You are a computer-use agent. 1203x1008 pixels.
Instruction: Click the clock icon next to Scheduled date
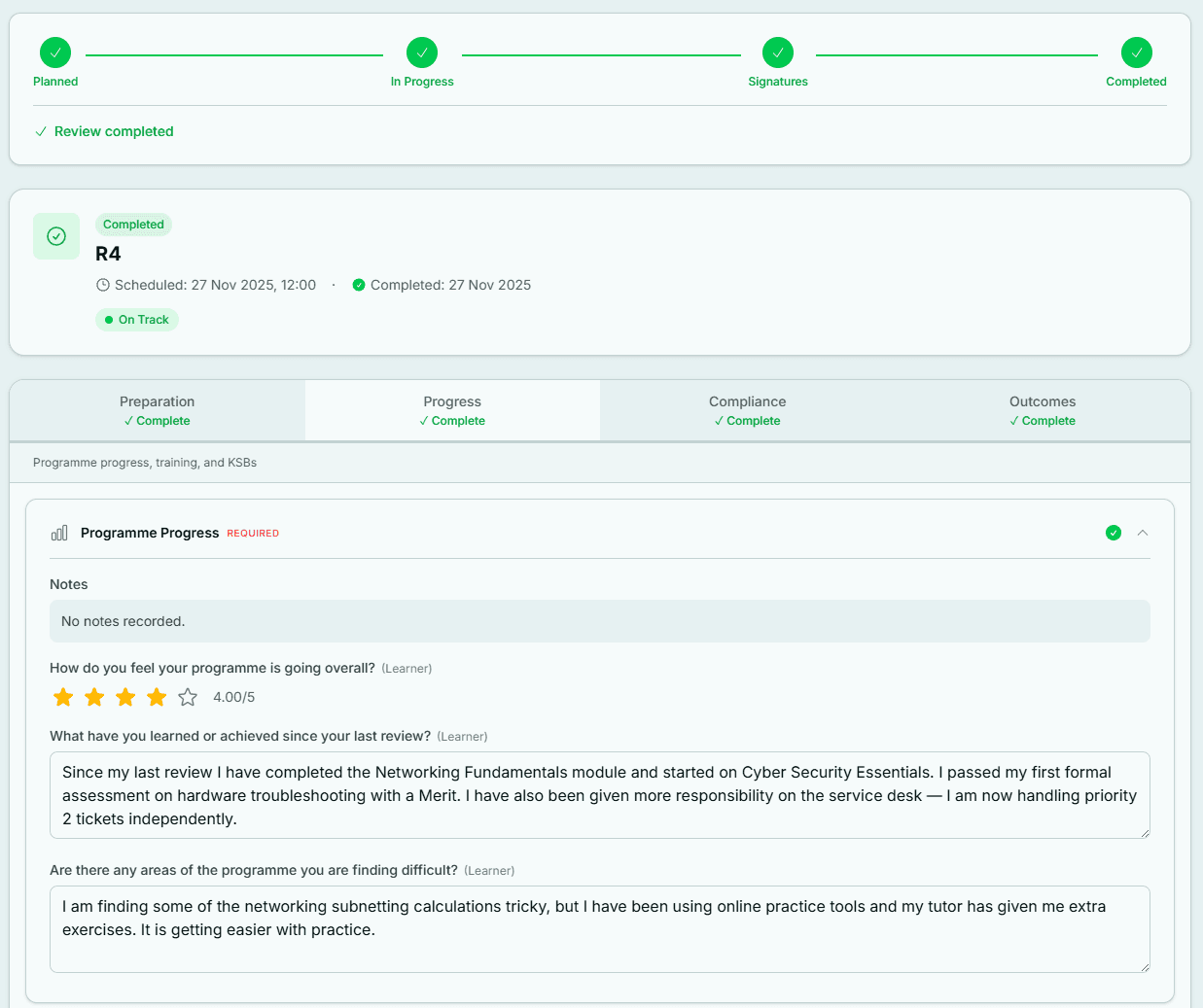point(102,285)
